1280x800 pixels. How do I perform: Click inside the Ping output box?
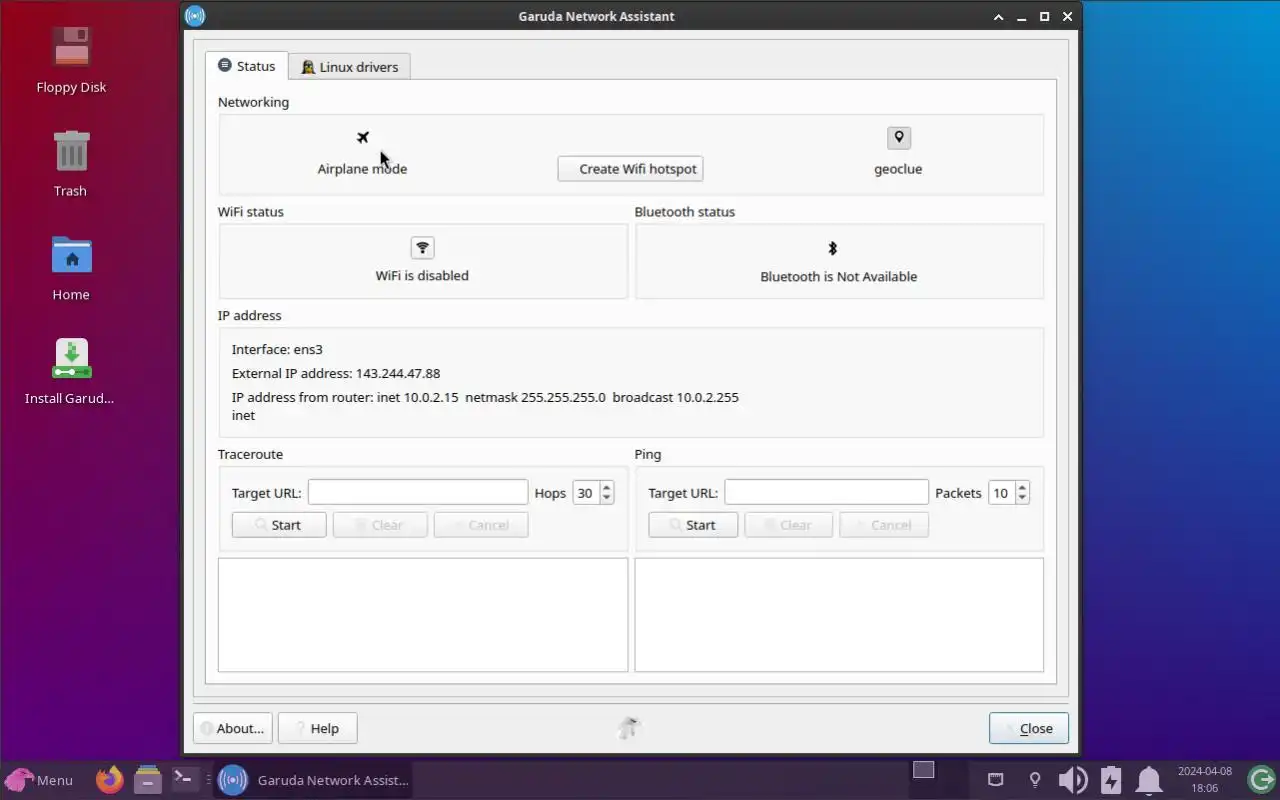pos(839,615)
